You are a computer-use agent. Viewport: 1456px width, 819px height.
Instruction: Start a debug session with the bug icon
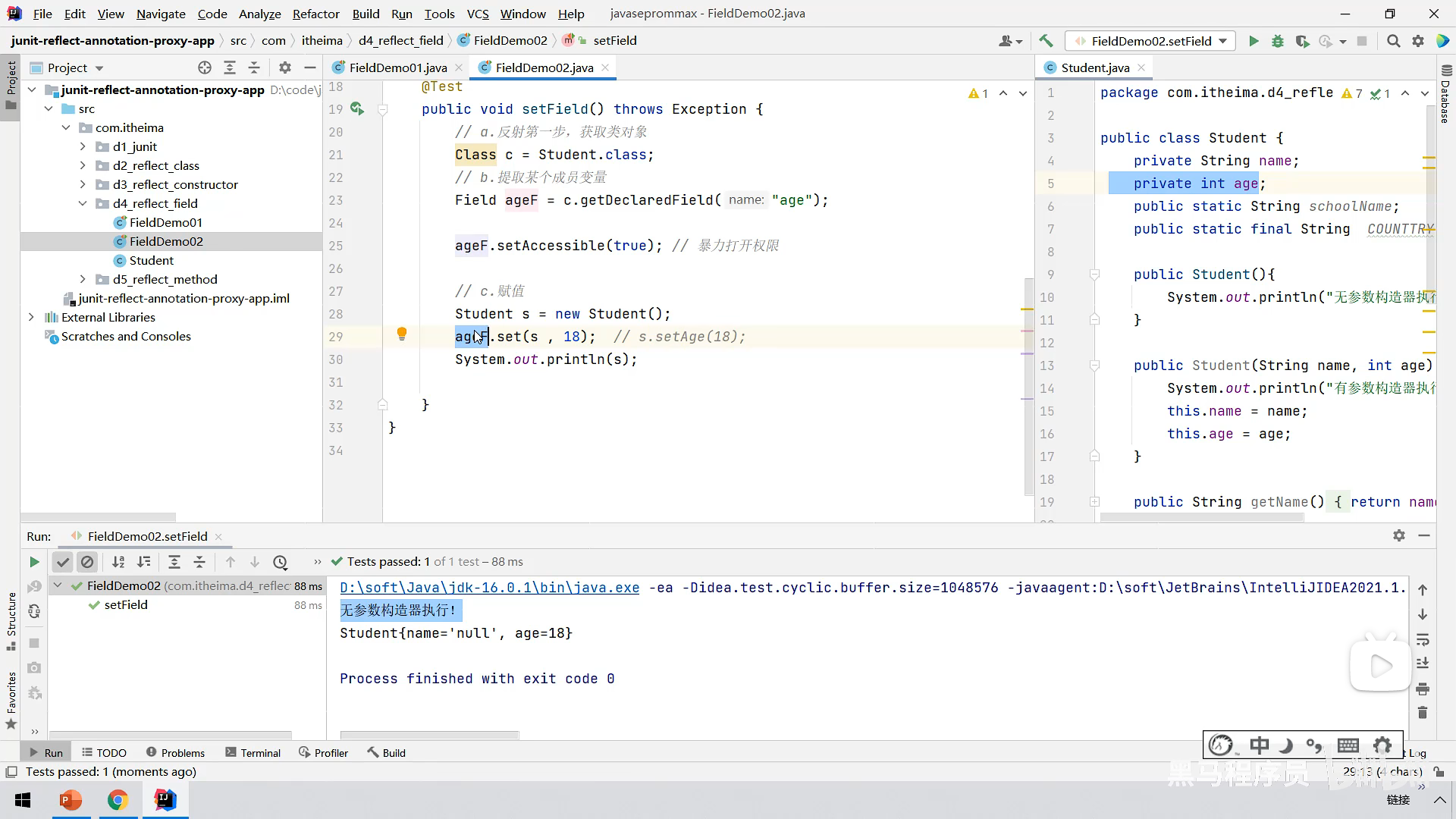click(1278, 41)
